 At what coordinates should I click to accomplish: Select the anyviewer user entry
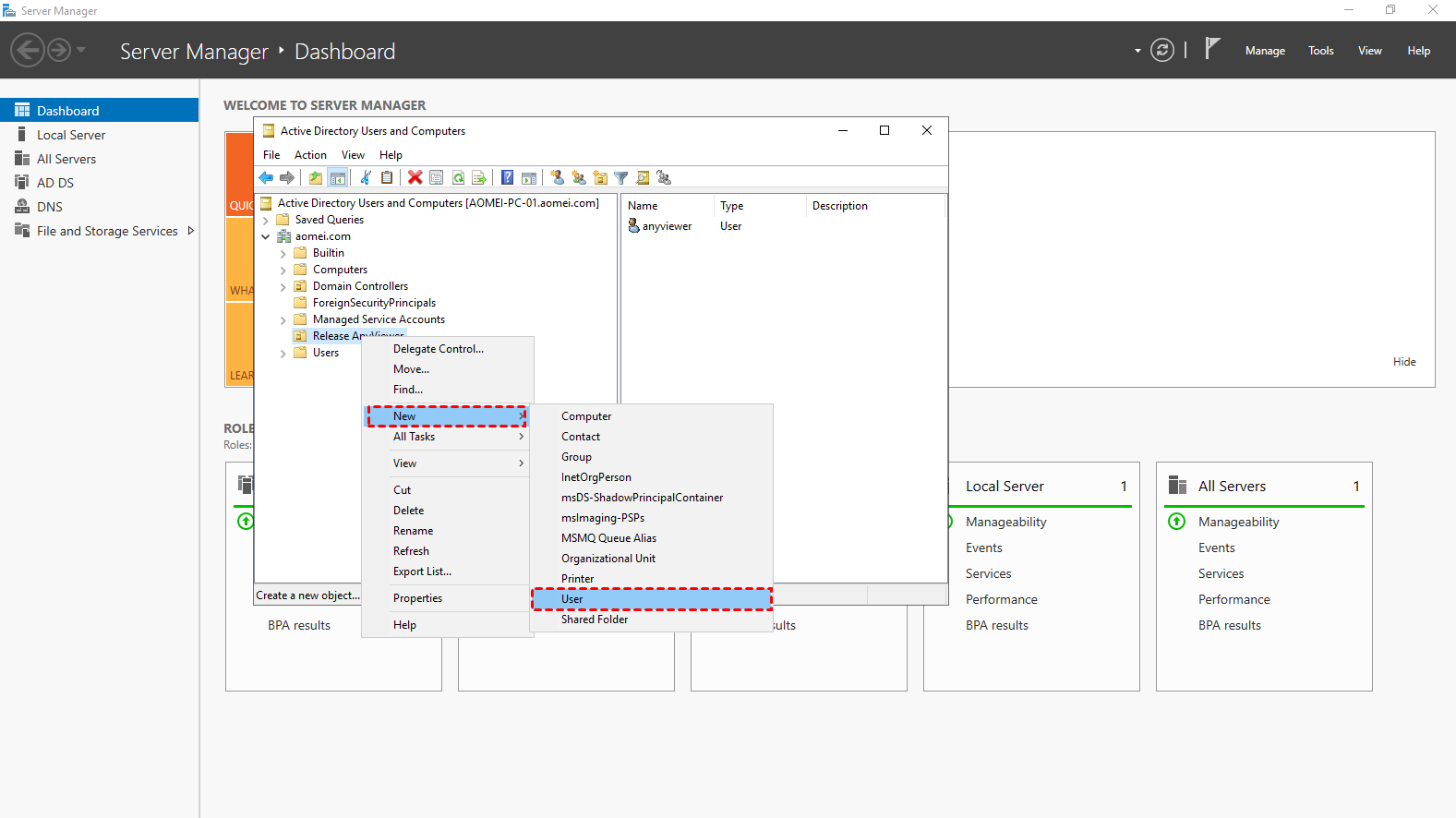[667, 226]
